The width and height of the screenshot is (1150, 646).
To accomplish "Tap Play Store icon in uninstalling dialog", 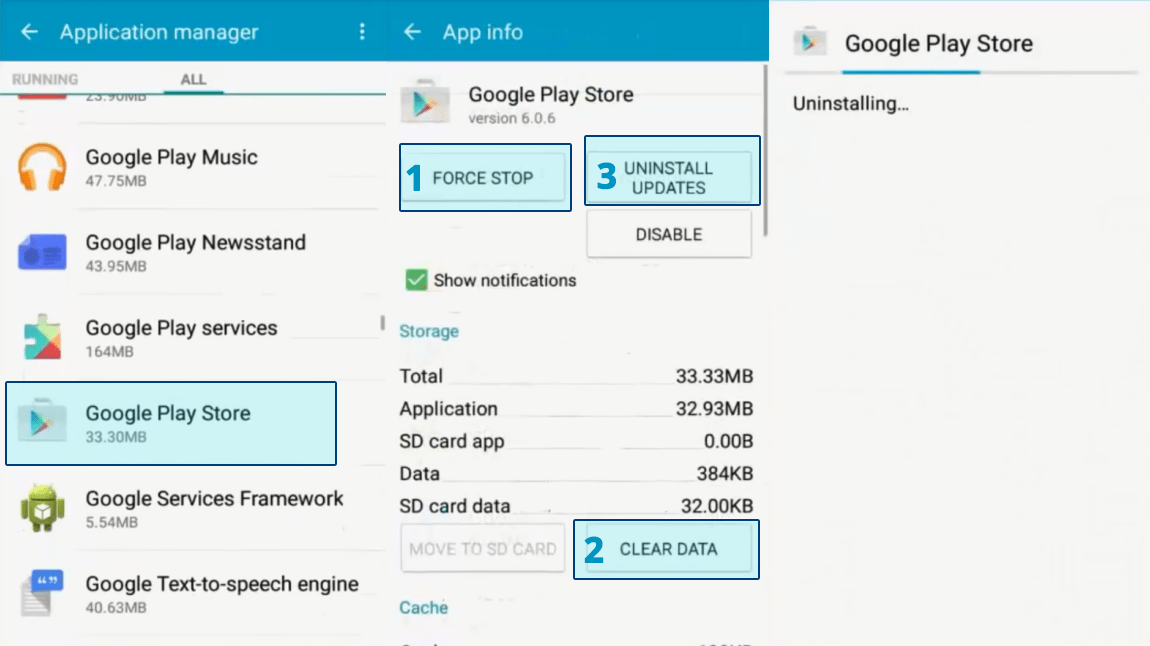I will pos(810,43).
